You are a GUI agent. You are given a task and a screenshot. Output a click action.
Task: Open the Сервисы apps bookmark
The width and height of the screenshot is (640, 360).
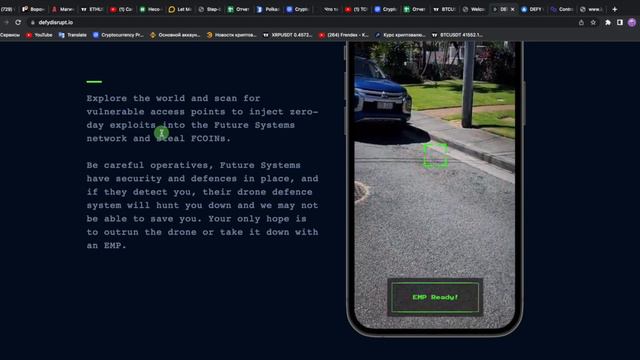[x=10, y=35]
